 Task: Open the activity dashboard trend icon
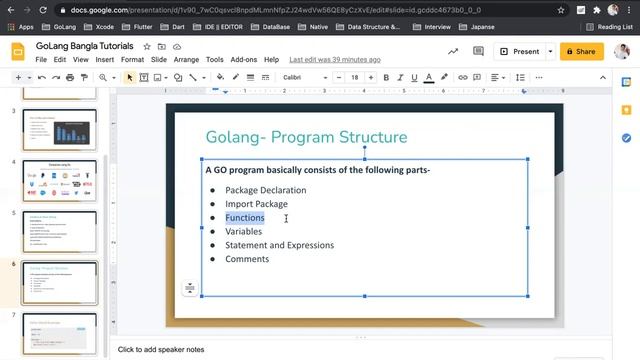[x=453, y=51]
